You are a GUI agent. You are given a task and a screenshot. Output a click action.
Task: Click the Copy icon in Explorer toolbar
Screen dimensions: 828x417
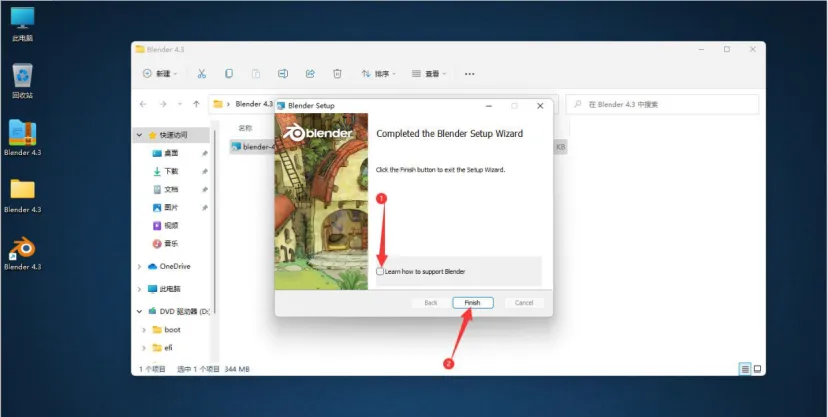(x=229, y=74)
